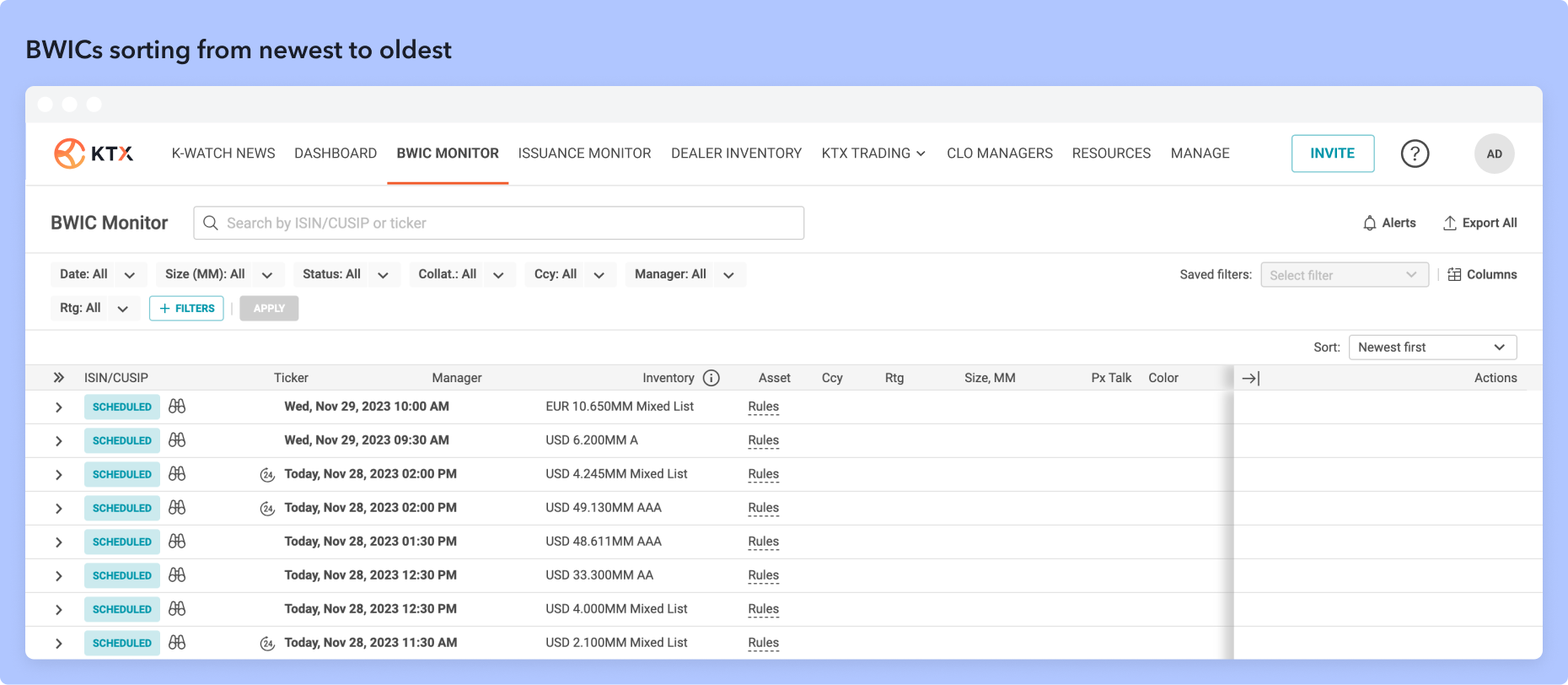The image size is (1568, 685).
Task: Click the 24-hour icon on USD 4.245MM row
Action: click(267, 475)
